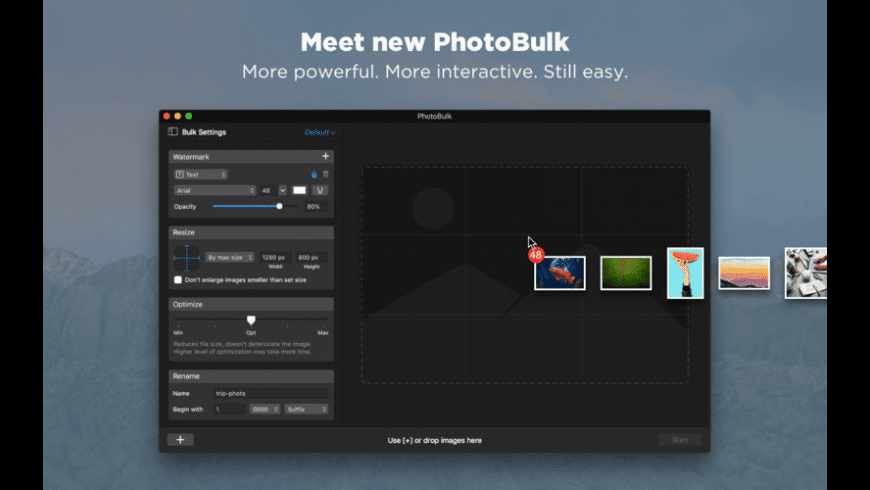Click the opacity value field showing 80%
870x490 pixels.
pyautogui.click(x=316, y=206)
